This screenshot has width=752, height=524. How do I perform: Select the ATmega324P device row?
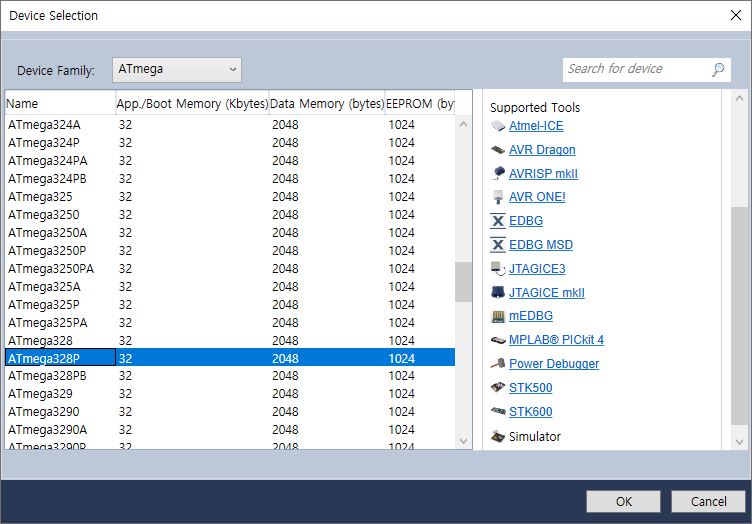point(230,143)
